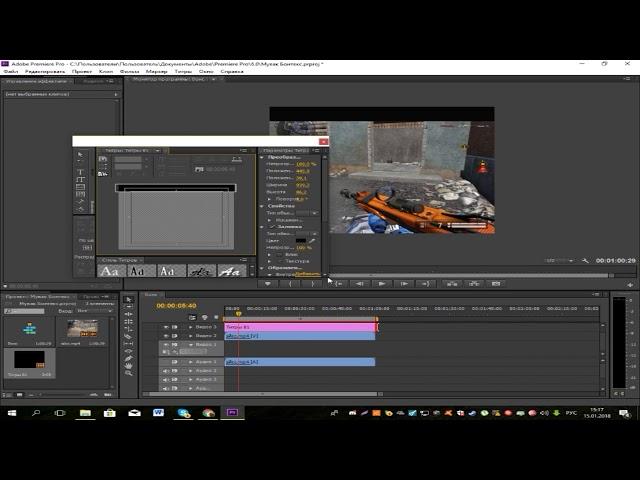Click the Extract button in the program monitor
The image size is (640, 480).
(x=473, y=284)
